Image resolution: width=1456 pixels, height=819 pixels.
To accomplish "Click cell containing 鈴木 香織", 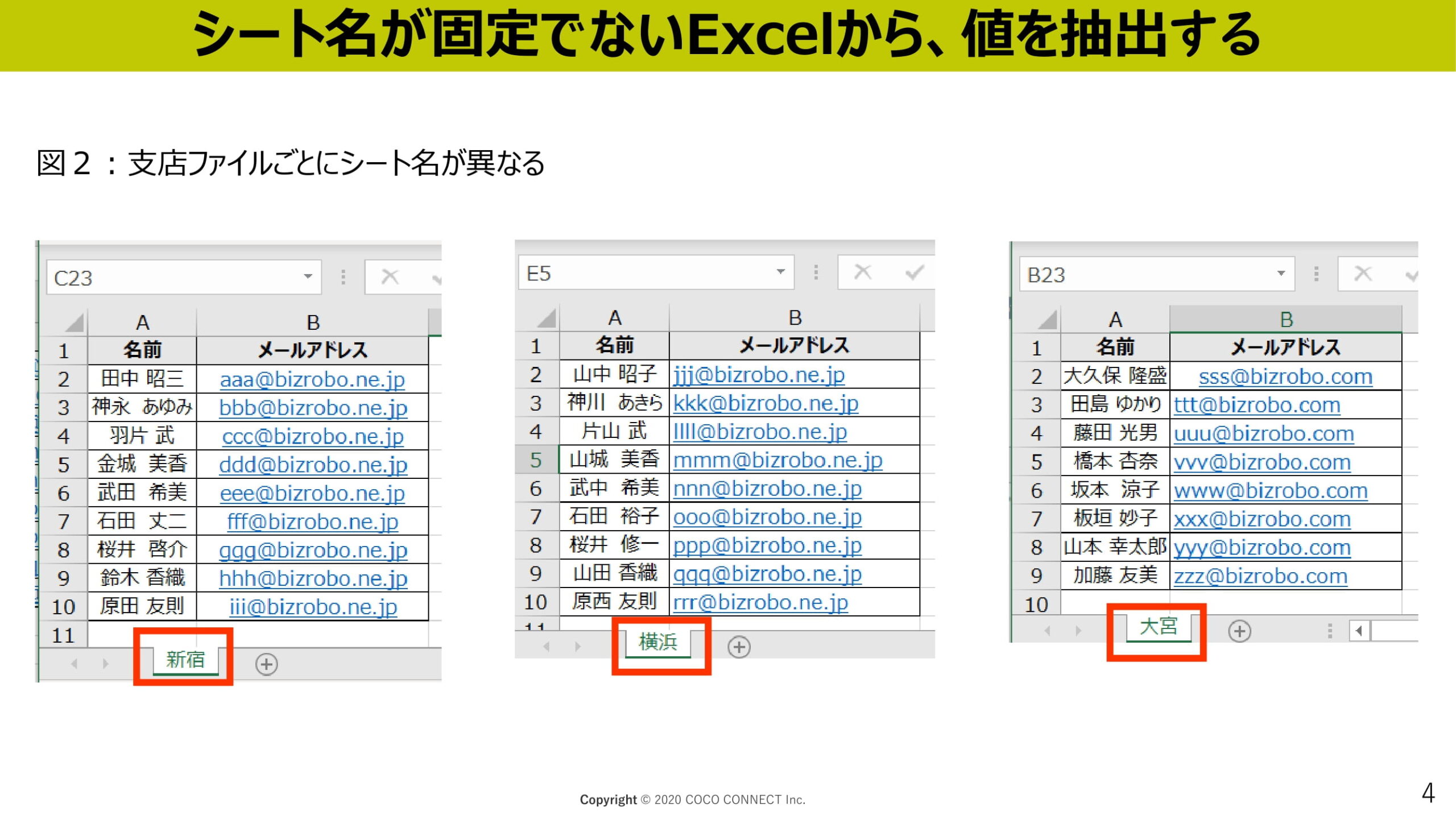I will 142,578.
